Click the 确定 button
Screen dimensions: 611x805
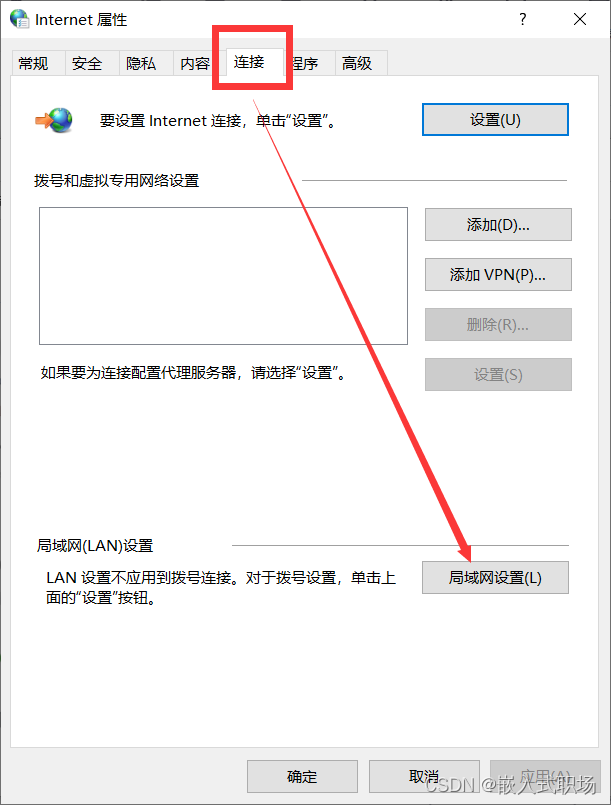tap(302, 776)
